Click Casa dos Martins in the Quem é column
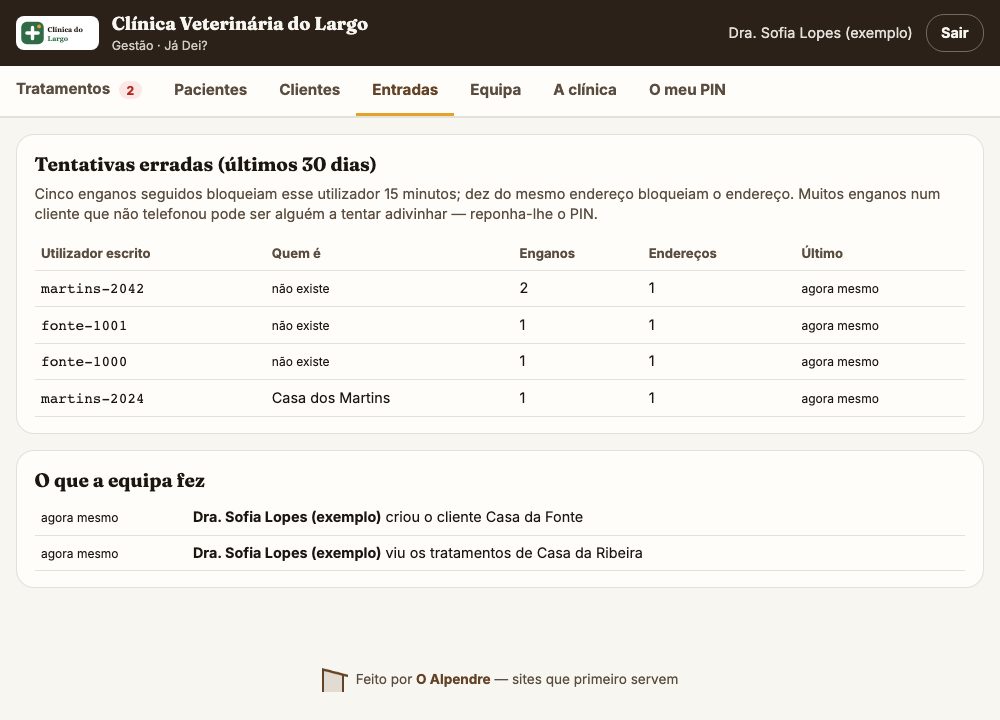The image size is (1000, 720). pos(330,398)
